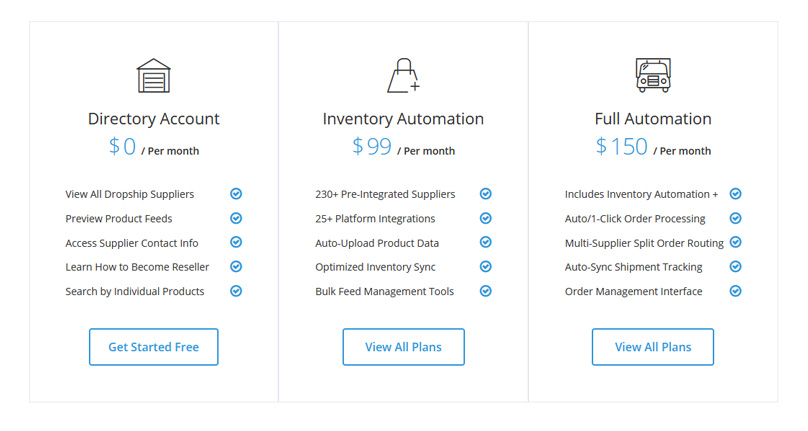The image size is (808, 431).
Task: Click checkmark next to Auto-Sync Shipment Tracking
Action: 735,267
